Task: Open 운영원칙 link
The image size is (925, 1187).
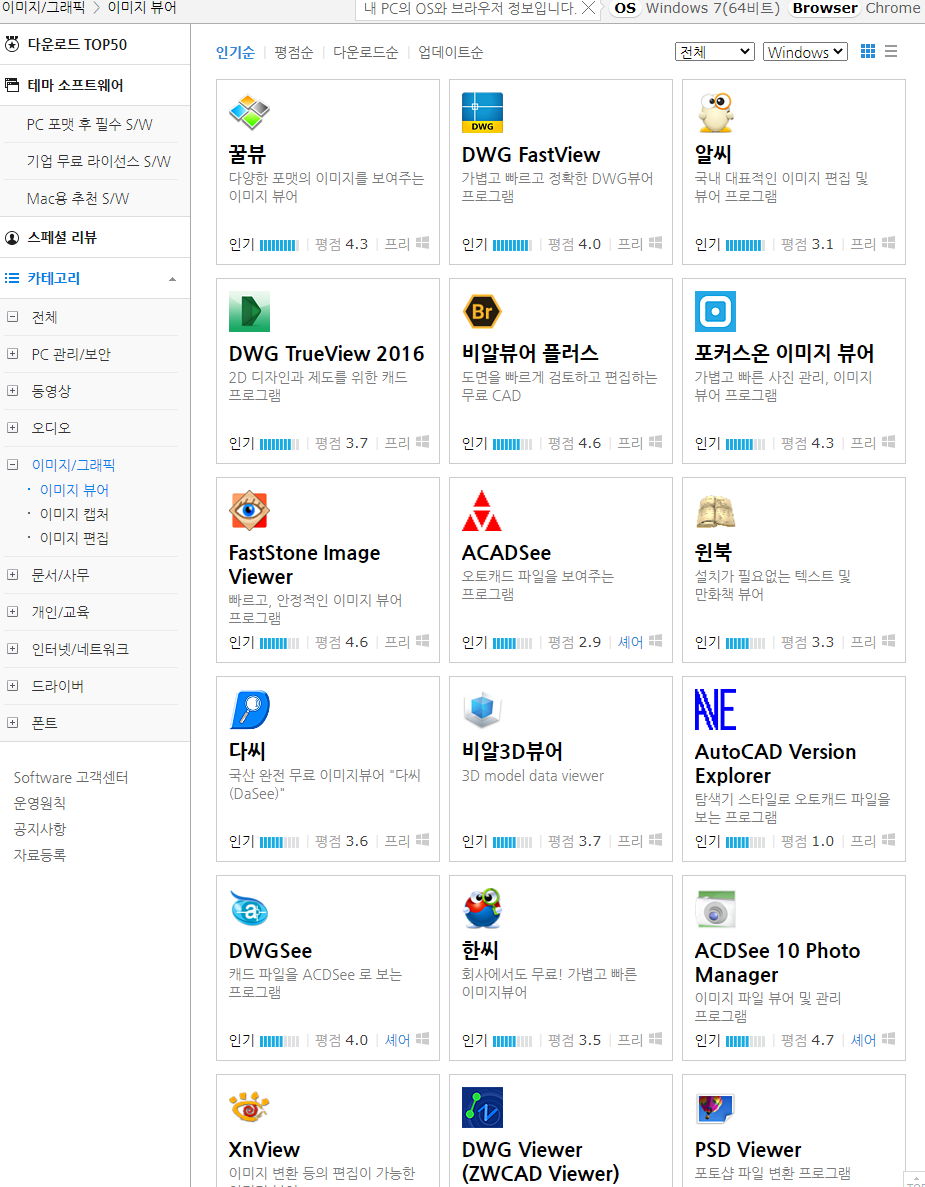Action: (x=39, y=803)
